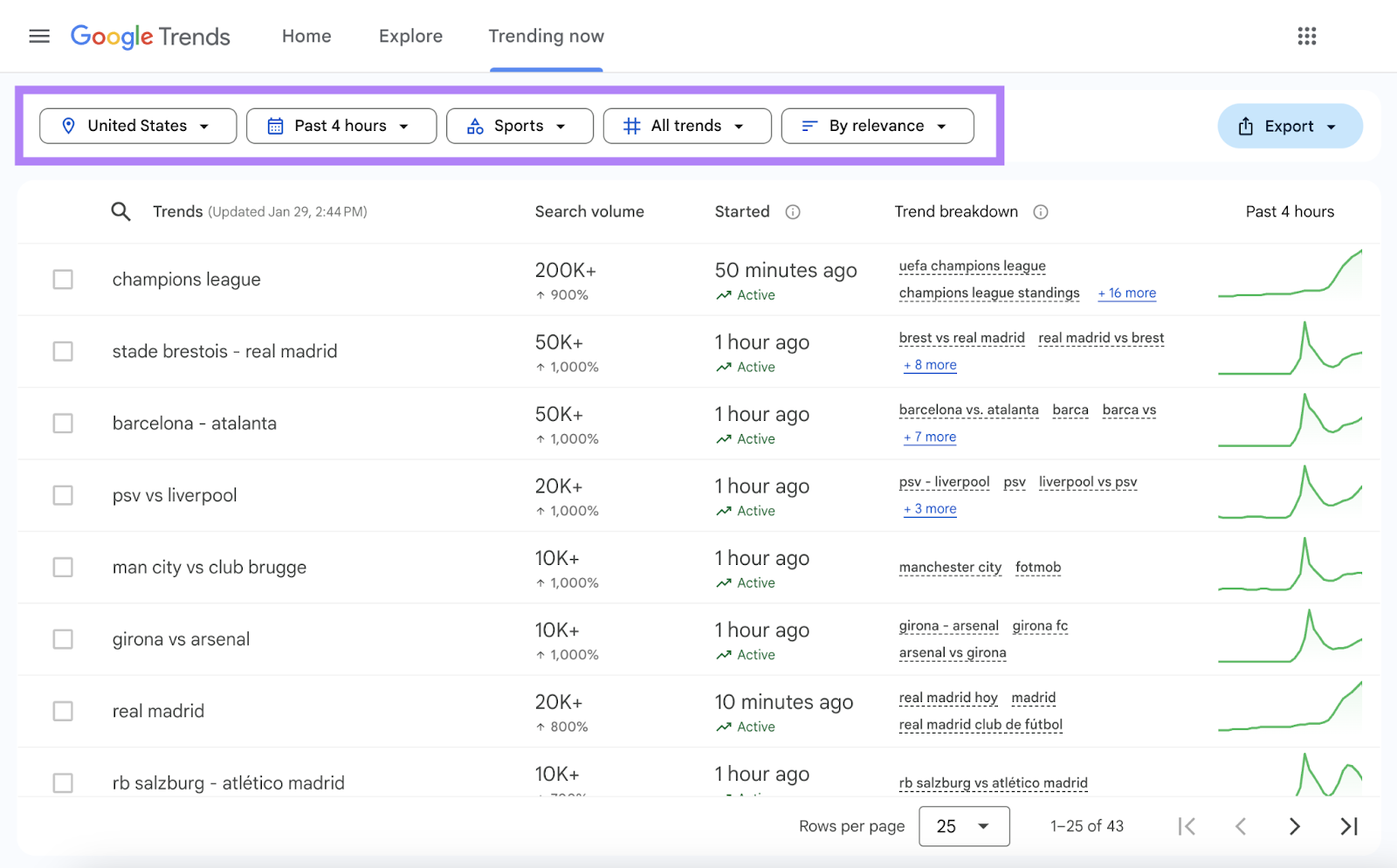The height and width of the screenshot is (868, 1397).
Task: Expand the Past 4 hours filter
Action: (341, 126)
